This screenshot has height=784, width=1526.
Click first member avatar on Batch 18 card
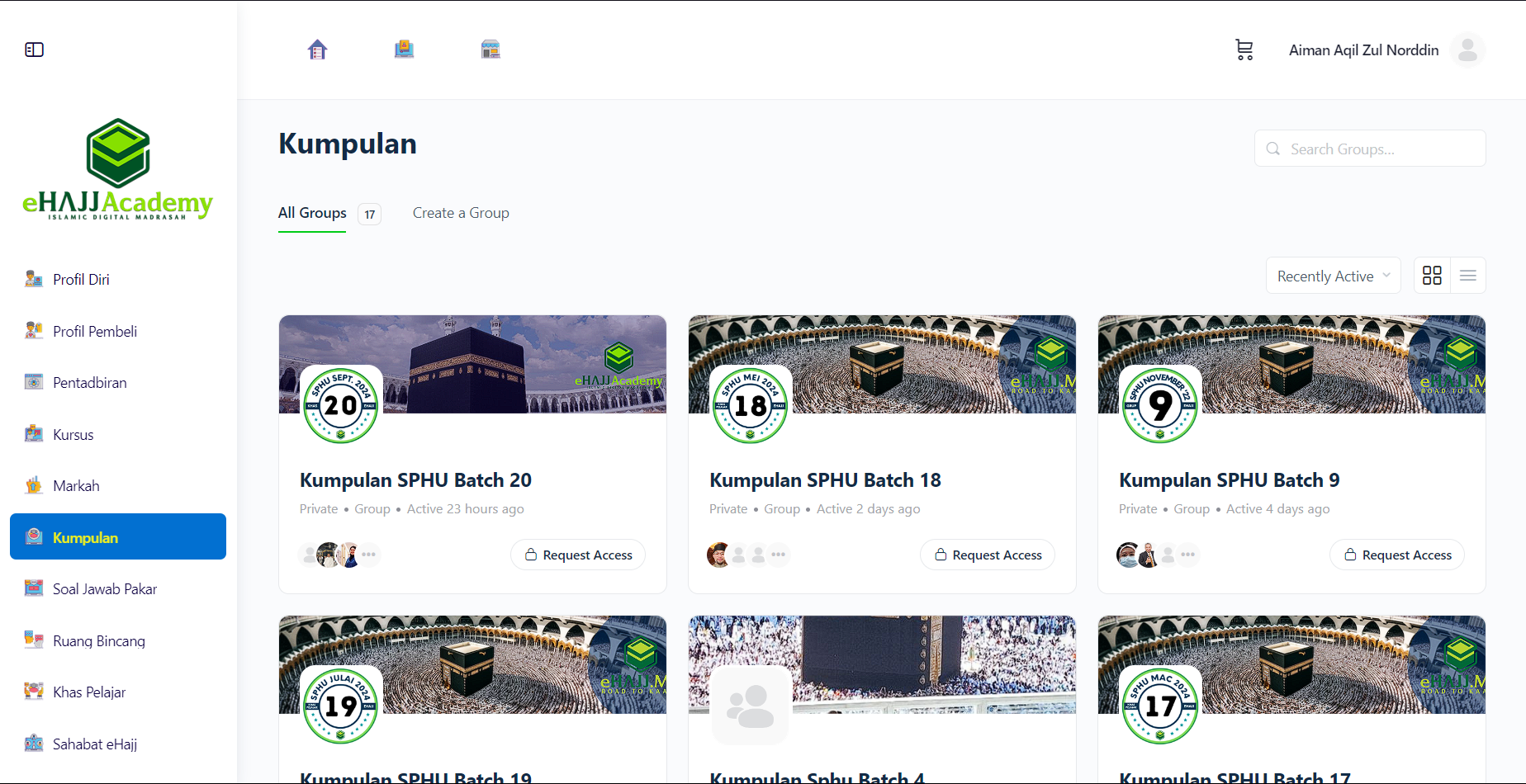coord(718,555)
